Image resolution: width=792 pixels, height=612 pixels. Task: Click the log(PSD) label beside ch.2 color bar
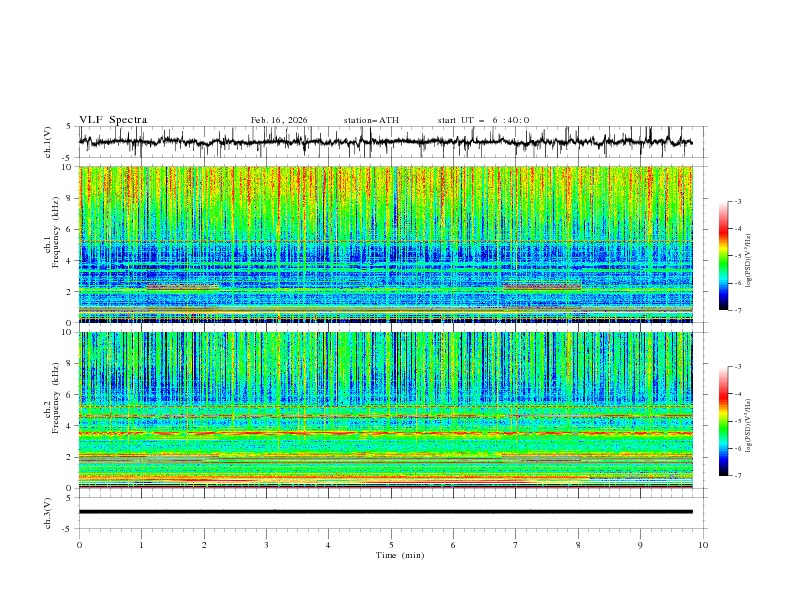[x=749, y=425]
